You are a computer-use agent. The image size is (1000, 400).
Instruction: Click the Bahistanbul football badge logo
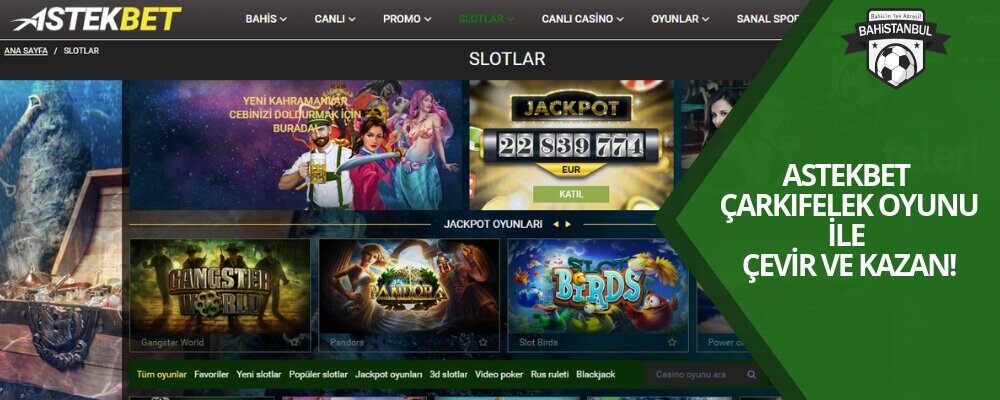895,47
